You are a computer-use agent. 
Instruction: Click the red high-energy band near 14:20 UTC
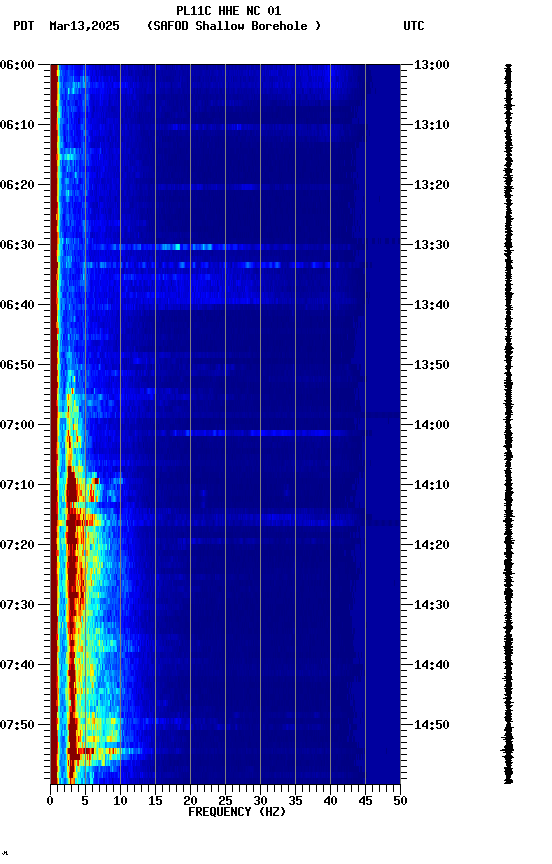click(72, 545)
